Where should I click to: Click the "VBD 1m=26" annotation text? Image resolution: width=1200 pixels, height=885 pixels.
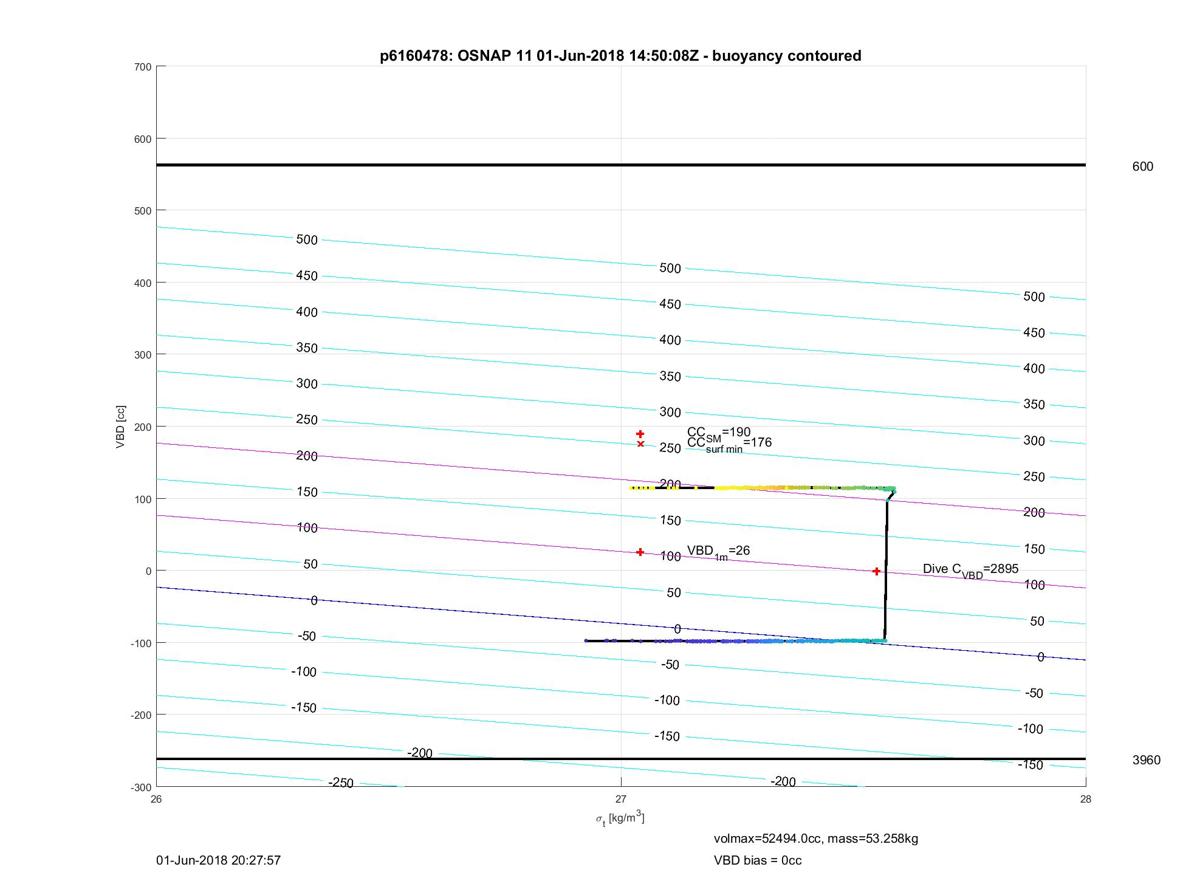coord(718,552)
